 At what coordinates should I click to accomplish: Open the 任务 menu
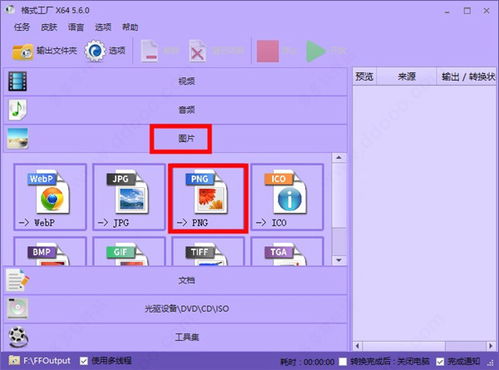tap(22, 27)
